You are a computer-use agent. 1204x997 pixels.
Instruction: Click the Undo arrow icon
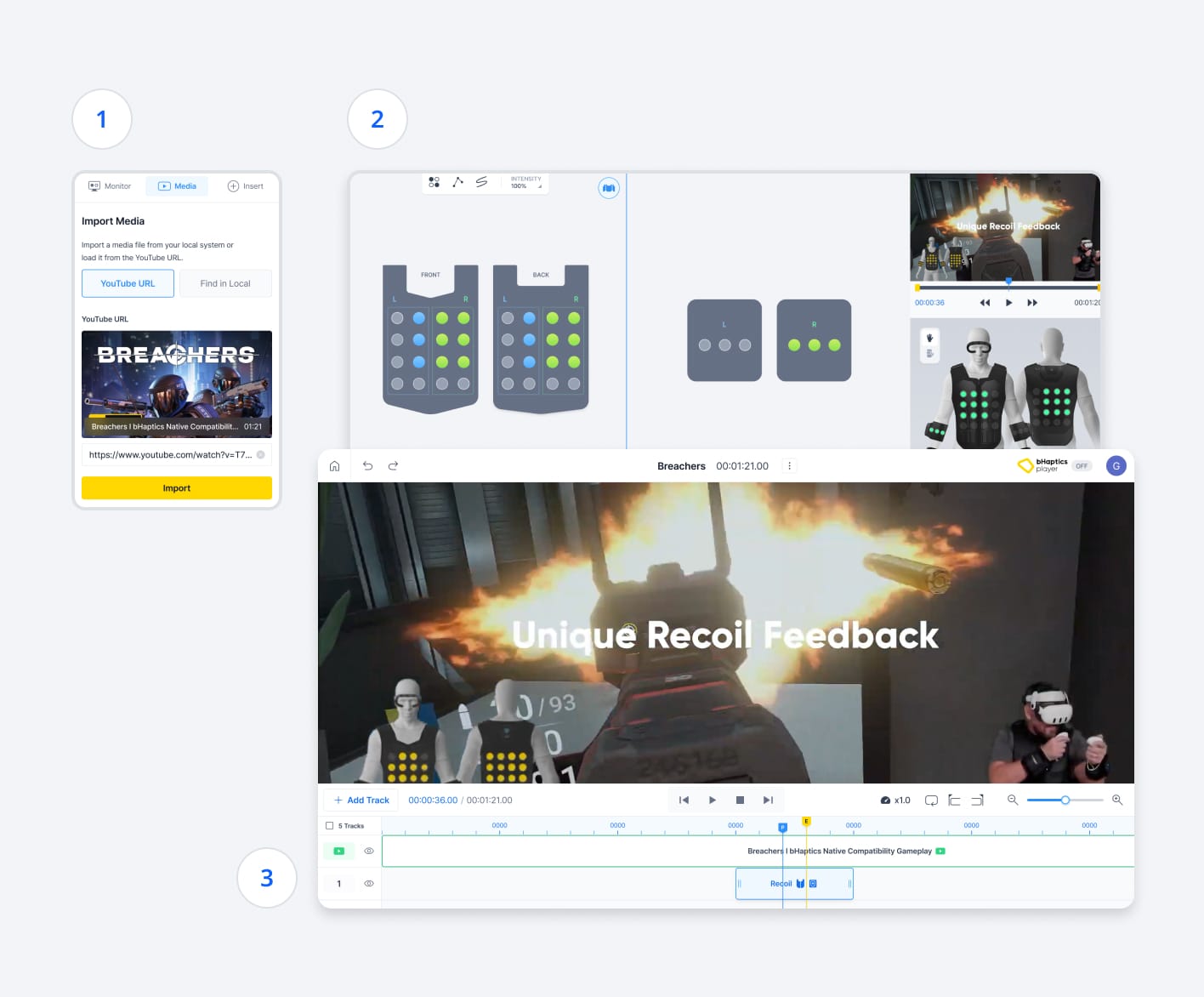366,465
